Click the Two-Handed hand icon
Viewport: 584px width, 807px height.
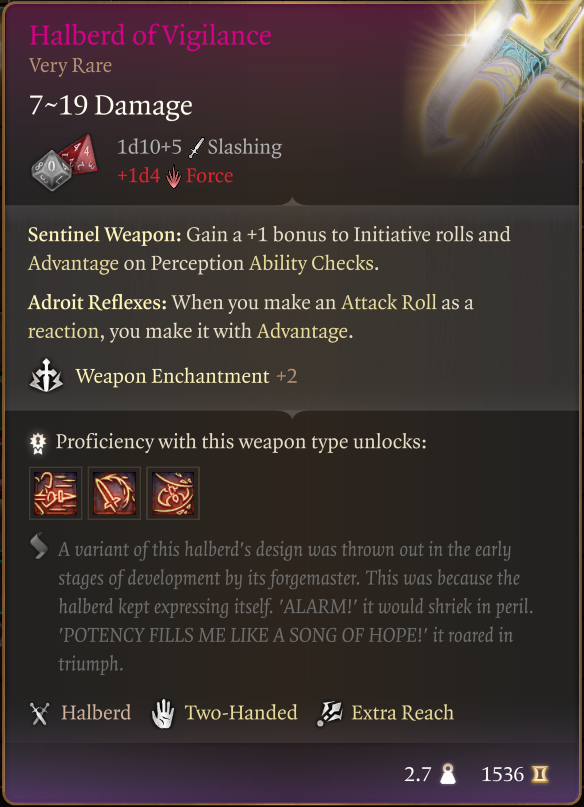(x=163, y=713)
